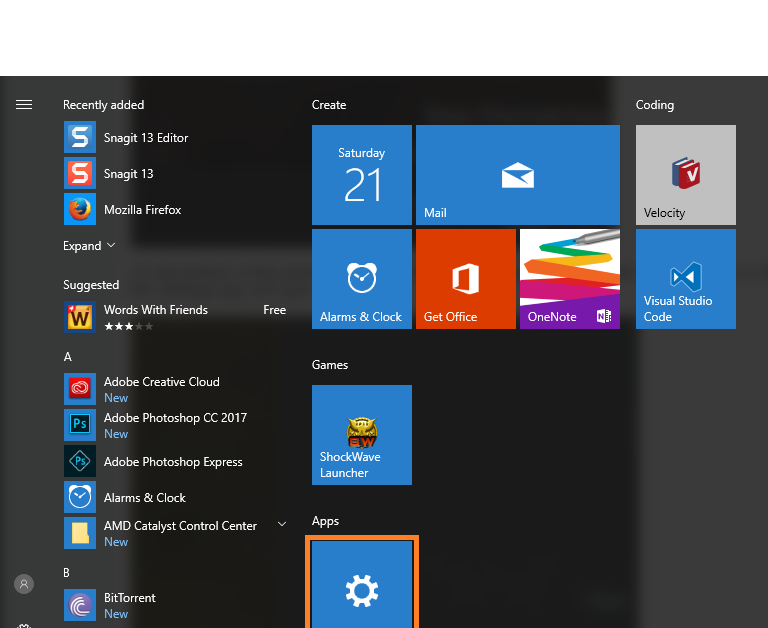Click the Free label for Words With Friends
The width and height of the screenshot is (768, 628).
[x=275, y=310]
